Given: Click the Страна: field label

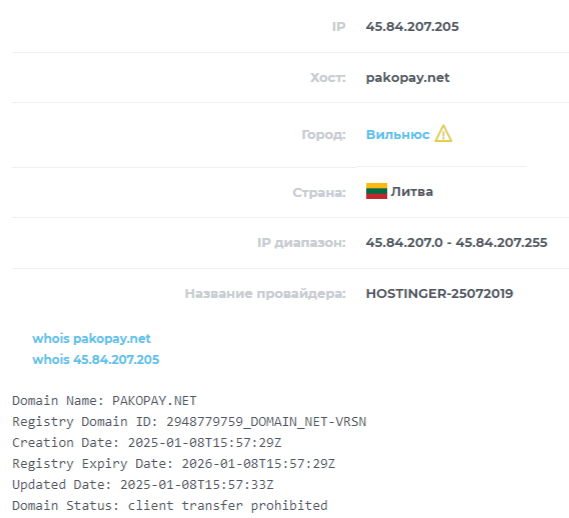Looking at the screenshot, I should 319,192.
